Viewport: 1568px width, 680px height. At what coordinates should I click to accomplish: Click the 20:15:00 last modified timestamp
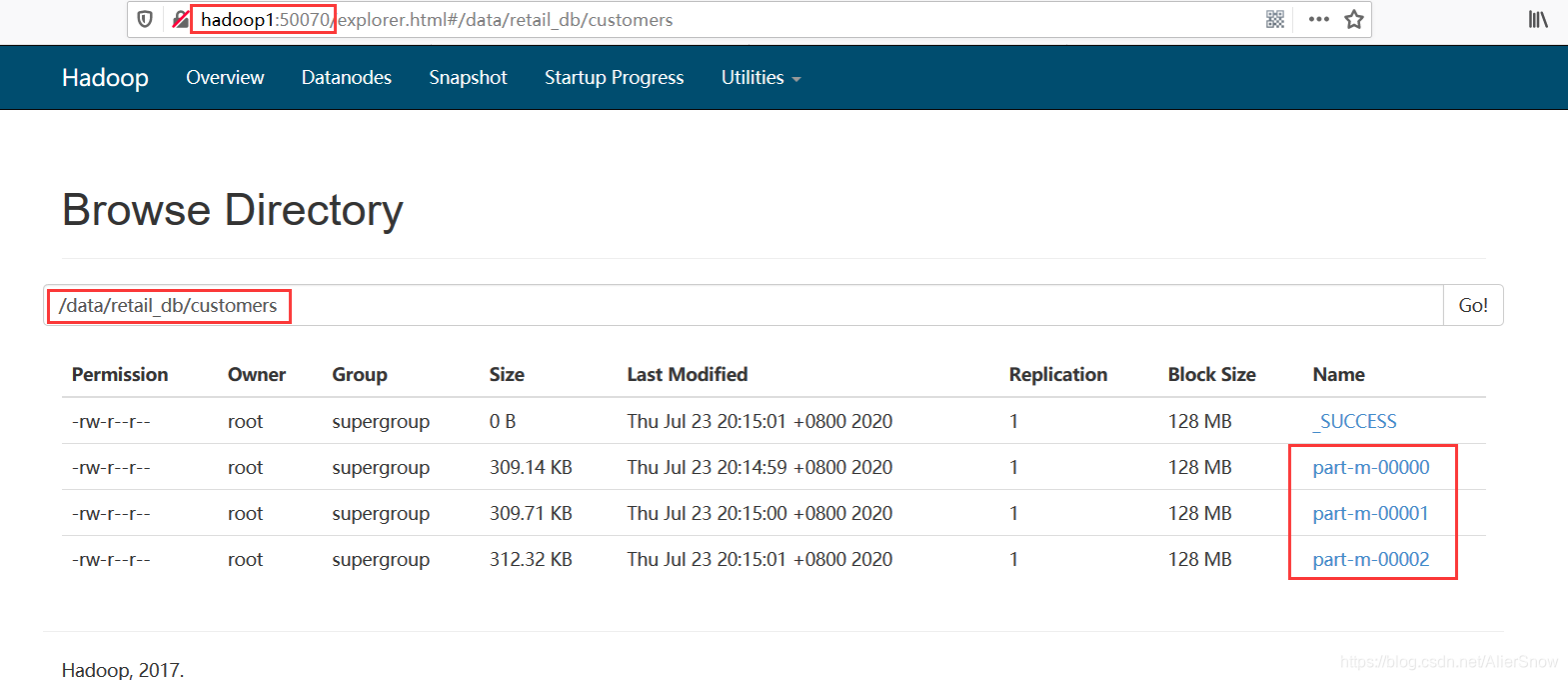coord(760,513)
